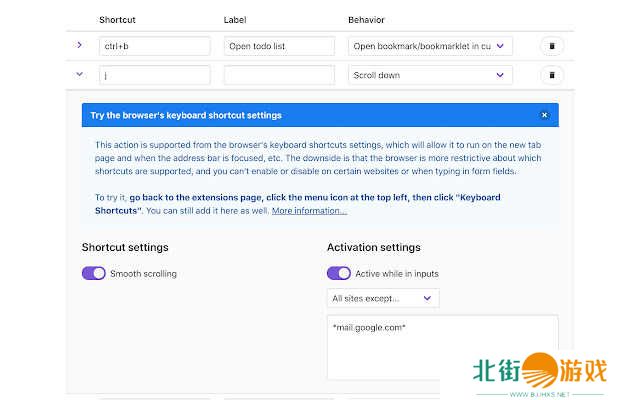
Task: Focus the j shortcut input
Action: tap(154, 75)
